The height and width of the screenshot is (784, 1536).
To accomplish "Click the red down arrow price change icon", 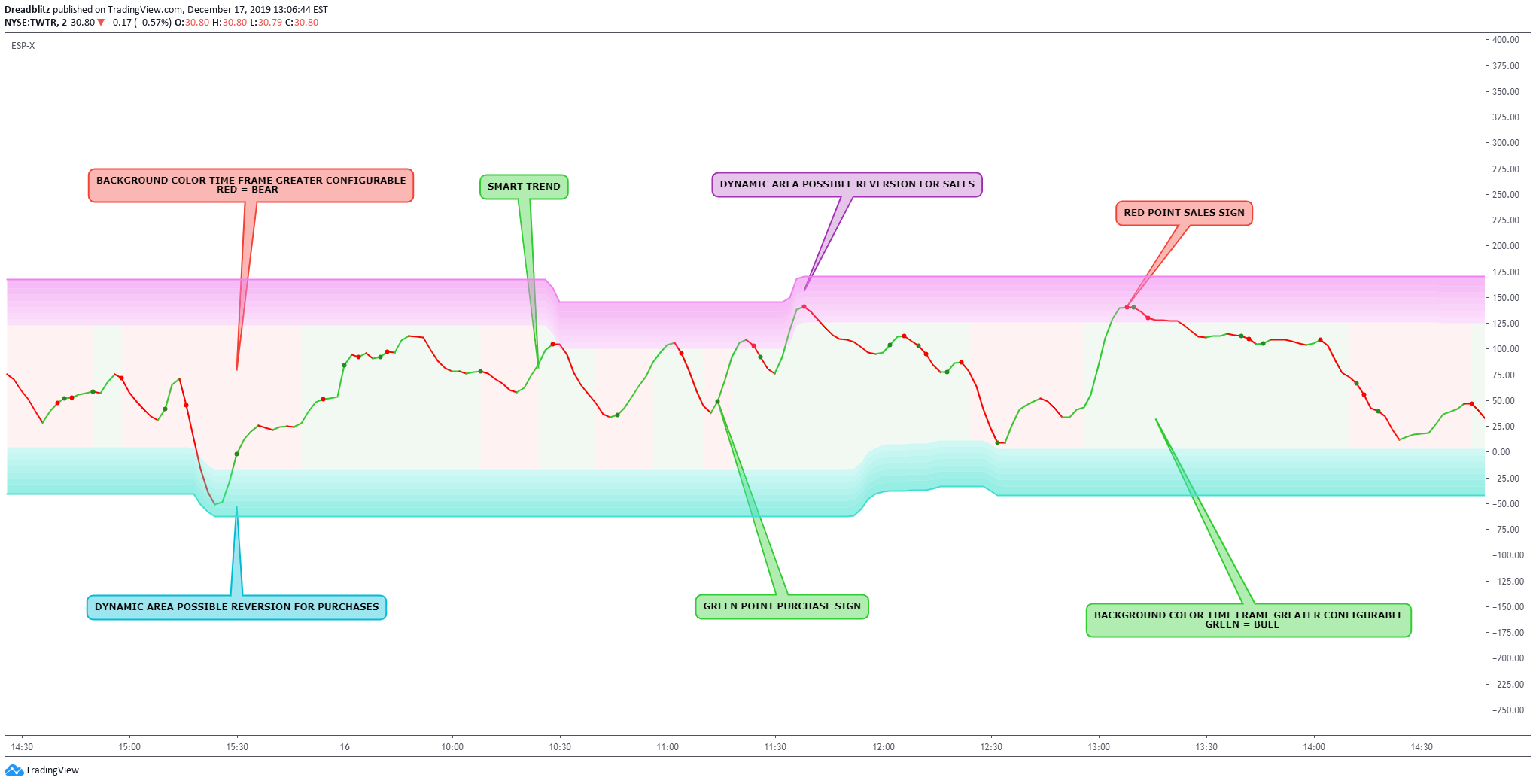I will point(101,23).
